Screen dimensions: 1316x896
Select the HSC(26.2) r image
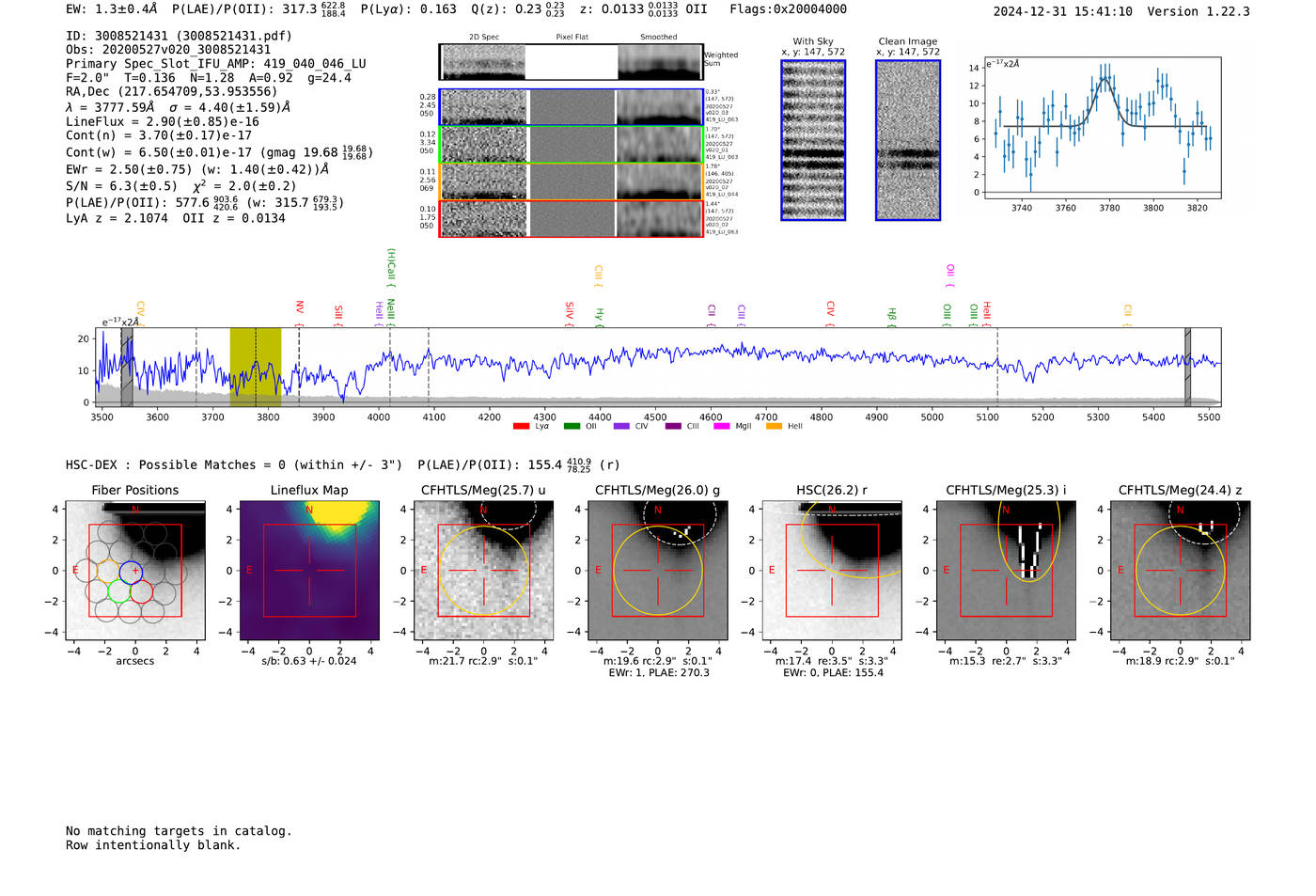coord(832,571)
